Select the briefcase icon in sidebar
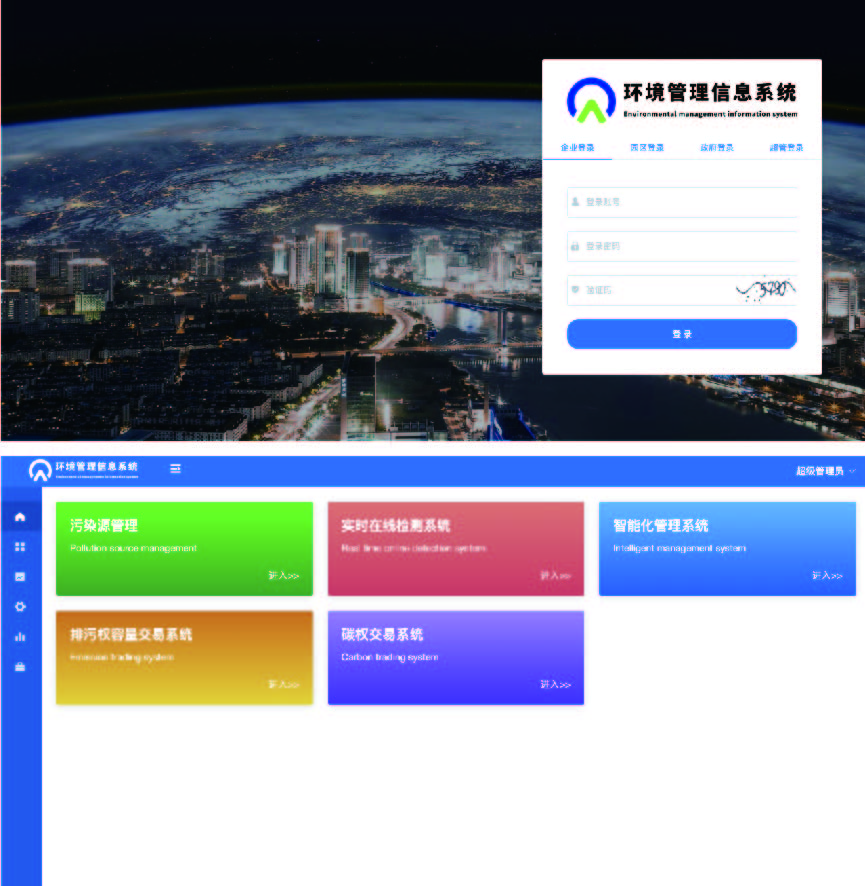865x886 pixels. [20, 667]
